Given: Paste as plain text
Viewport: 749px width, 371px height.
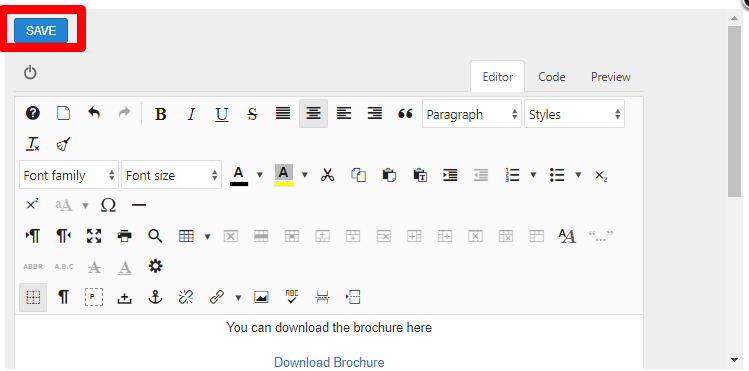Looking at the screenshot, I should [419, 175].
